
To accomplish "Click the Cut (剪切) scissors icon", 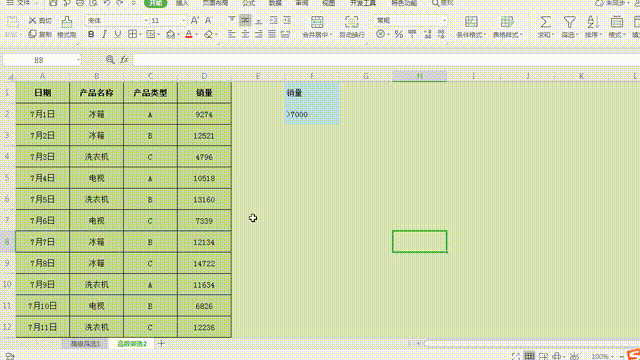I will (33, 20).
